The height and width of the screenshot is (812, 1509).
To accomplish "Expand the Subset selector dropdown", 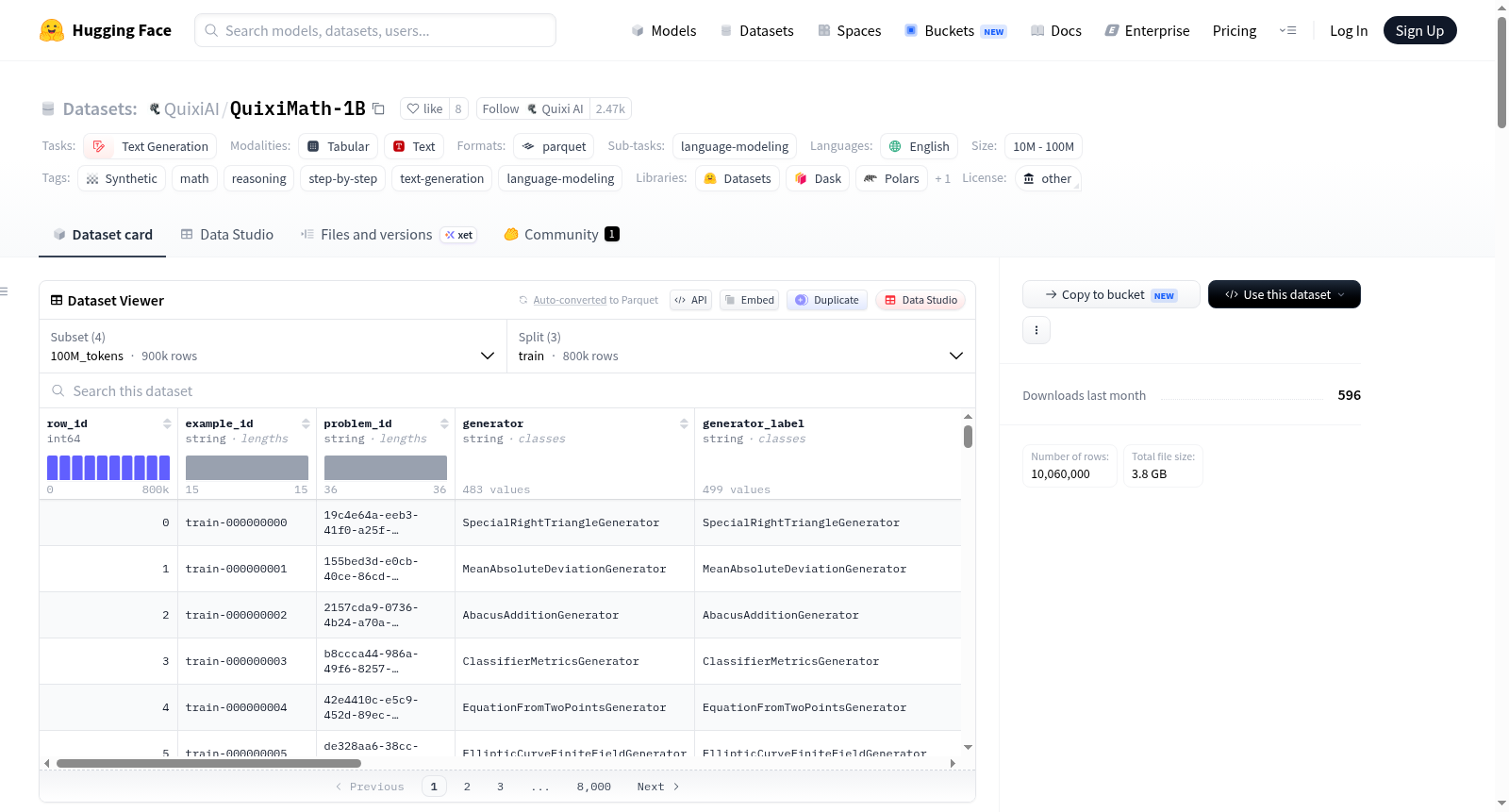I will pos(273,346).
